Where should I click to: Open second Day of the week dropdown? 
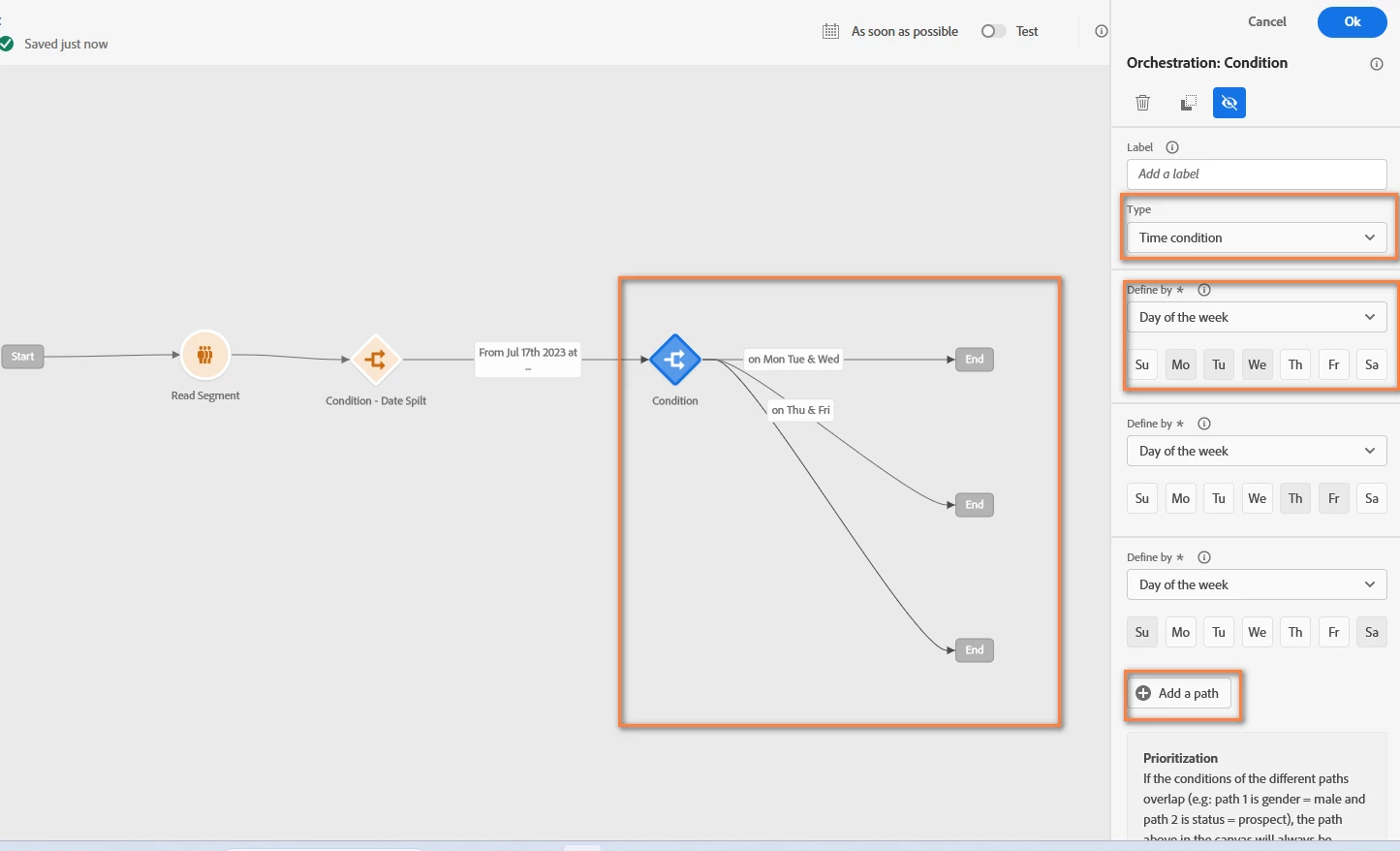click(1257, 451)
